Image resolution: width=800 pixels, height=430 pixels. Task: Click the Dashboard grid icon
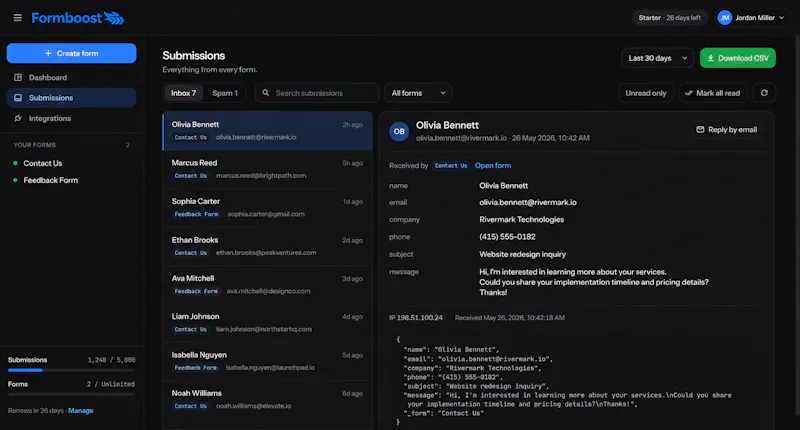pos(18,78)
